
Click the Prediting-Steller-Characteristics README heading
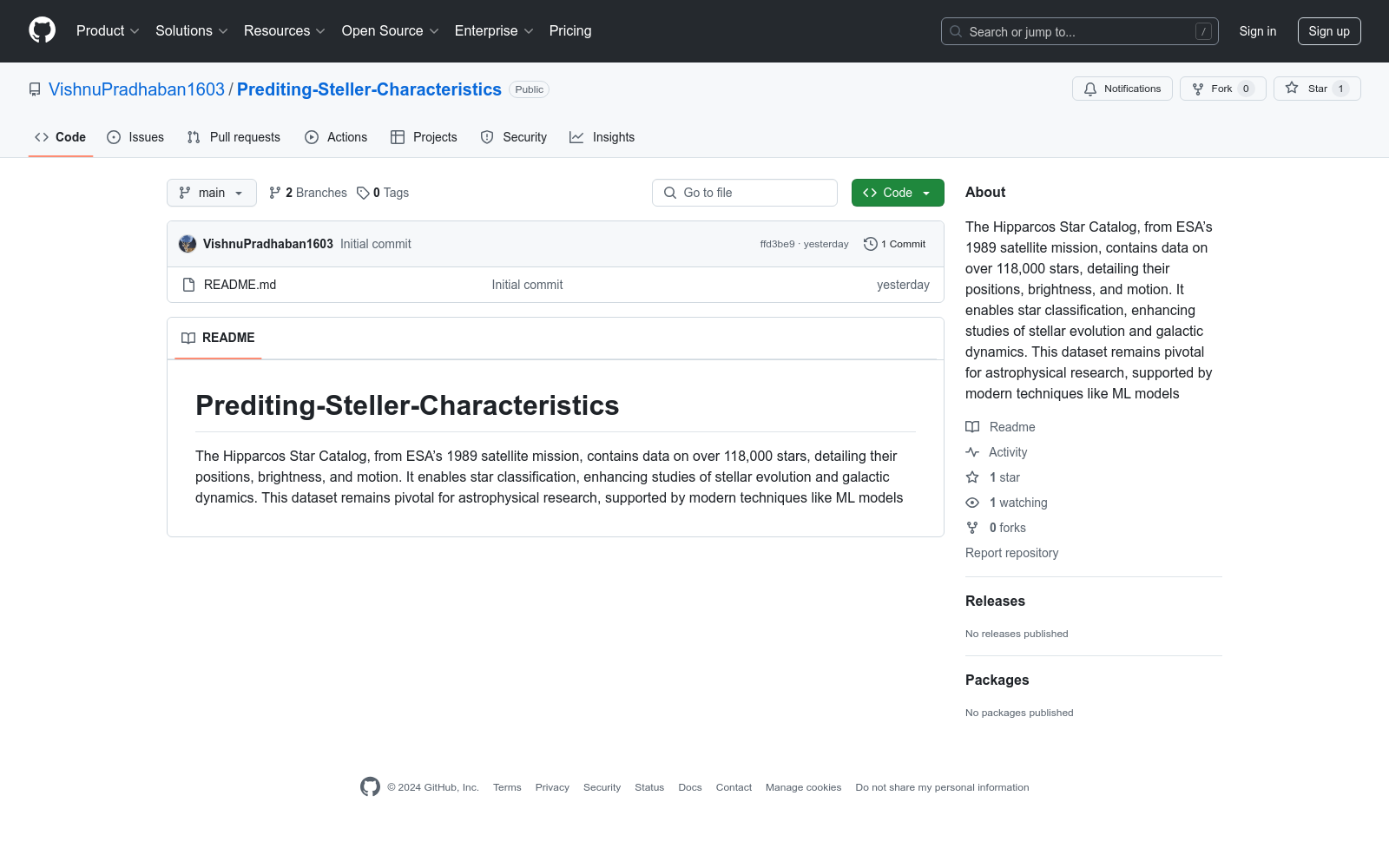pos(407,405)
